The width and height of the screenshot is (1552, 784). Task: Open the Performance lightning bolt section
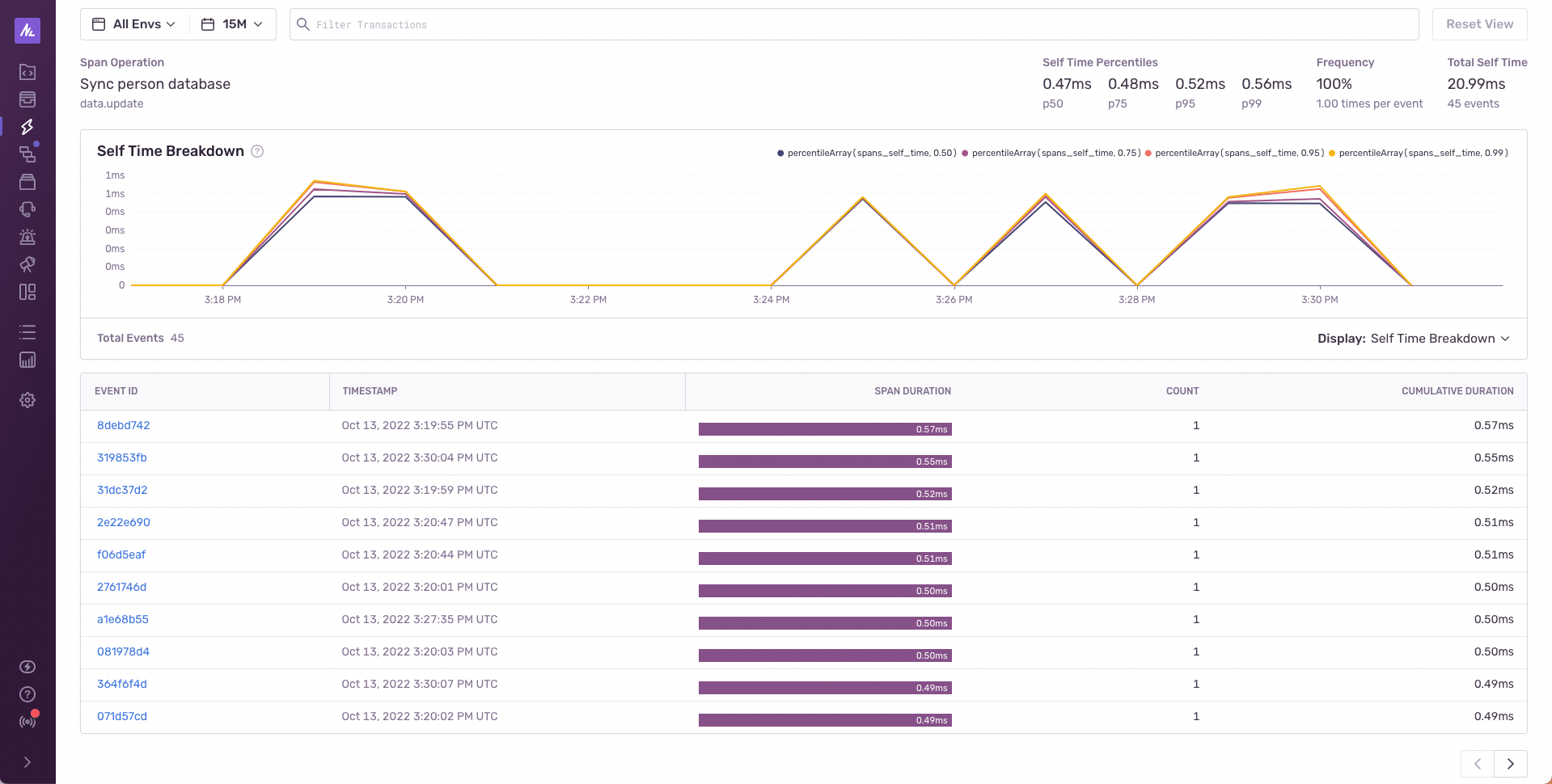point(27,127)
